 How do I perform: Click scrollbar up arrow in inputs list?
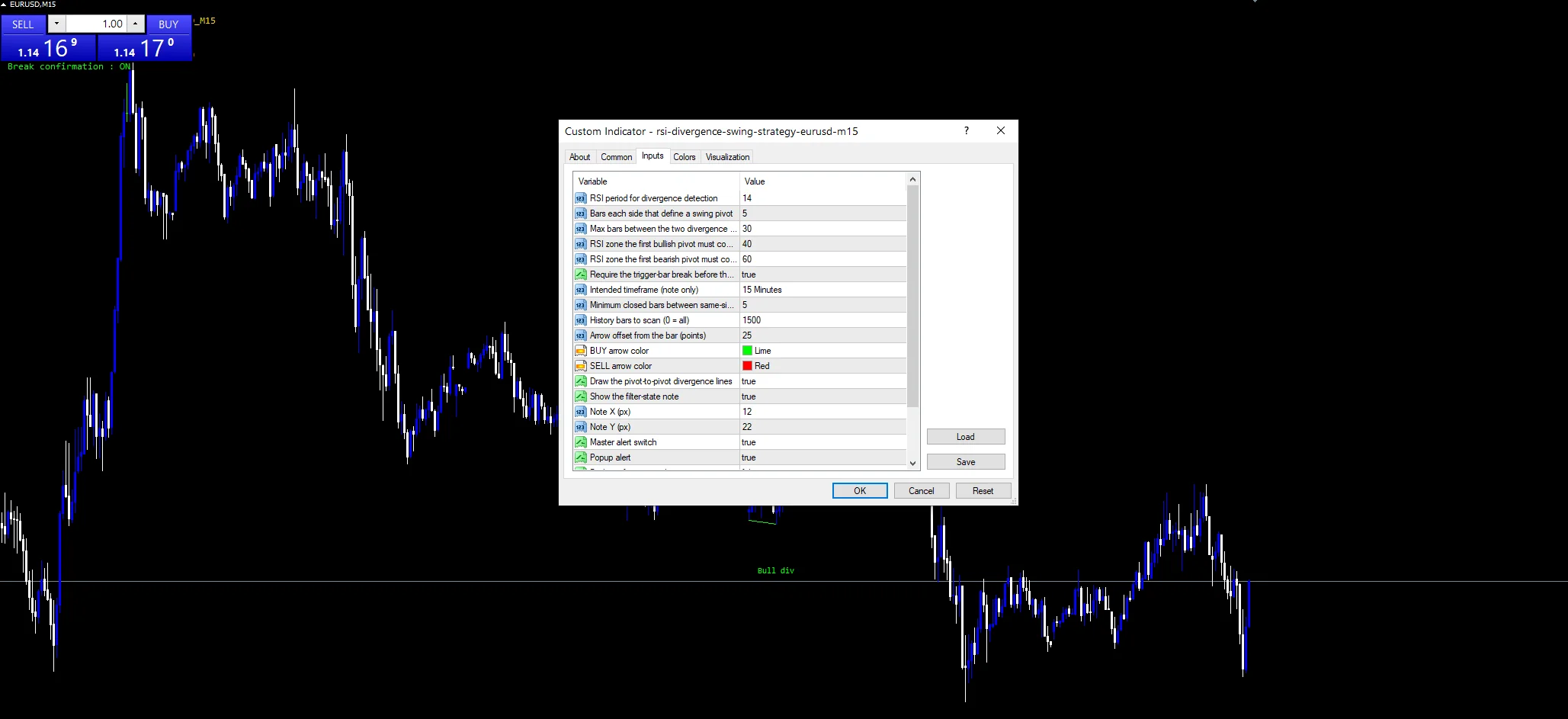912,180
